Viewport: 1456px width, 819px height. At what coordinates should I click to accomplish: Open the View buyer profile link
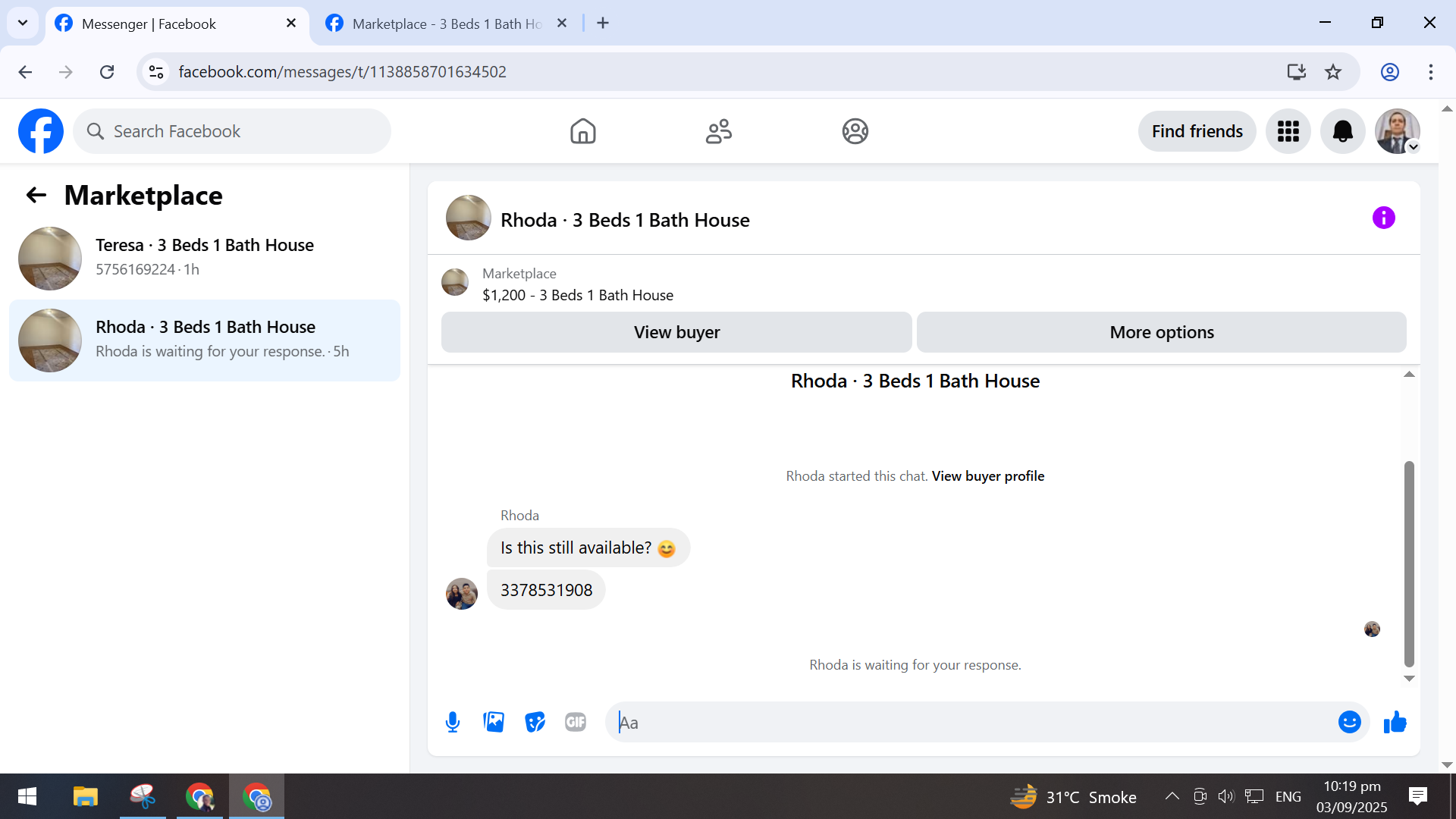987,476
